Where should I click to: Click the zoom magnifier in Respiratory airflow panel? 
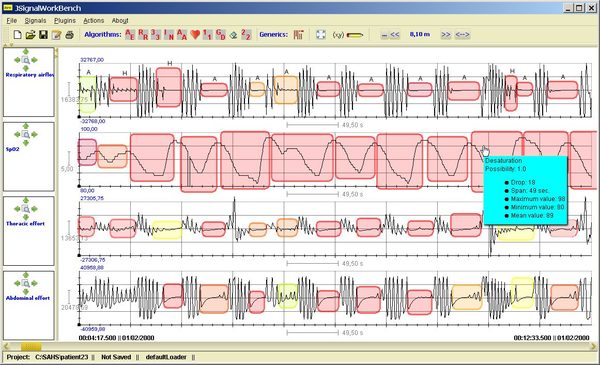[x=26, y=60]
